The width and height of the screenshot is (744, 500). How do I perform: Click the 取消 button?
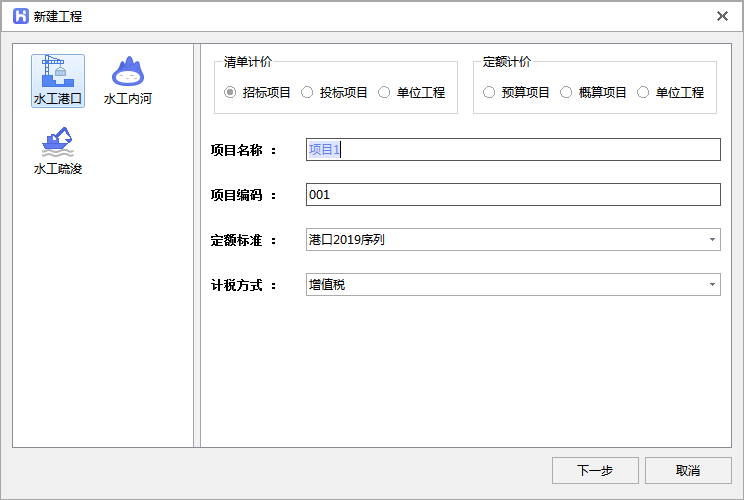tap(688, 471)
